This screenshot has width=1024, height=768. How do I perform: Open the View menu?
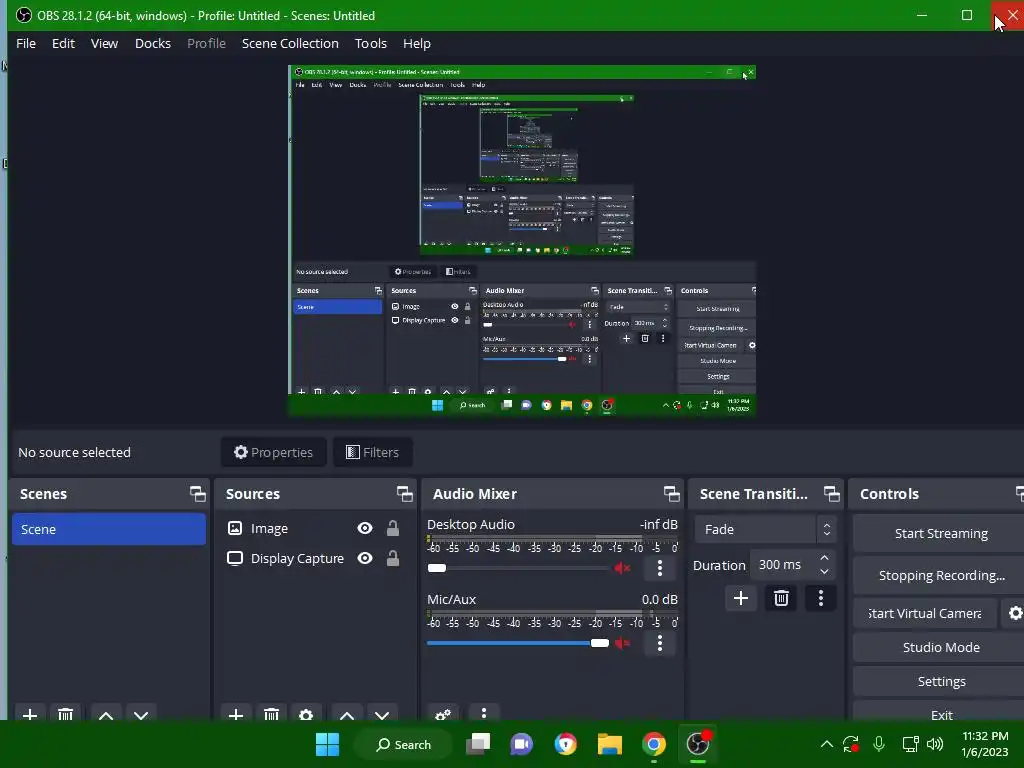tap(104, 43)
